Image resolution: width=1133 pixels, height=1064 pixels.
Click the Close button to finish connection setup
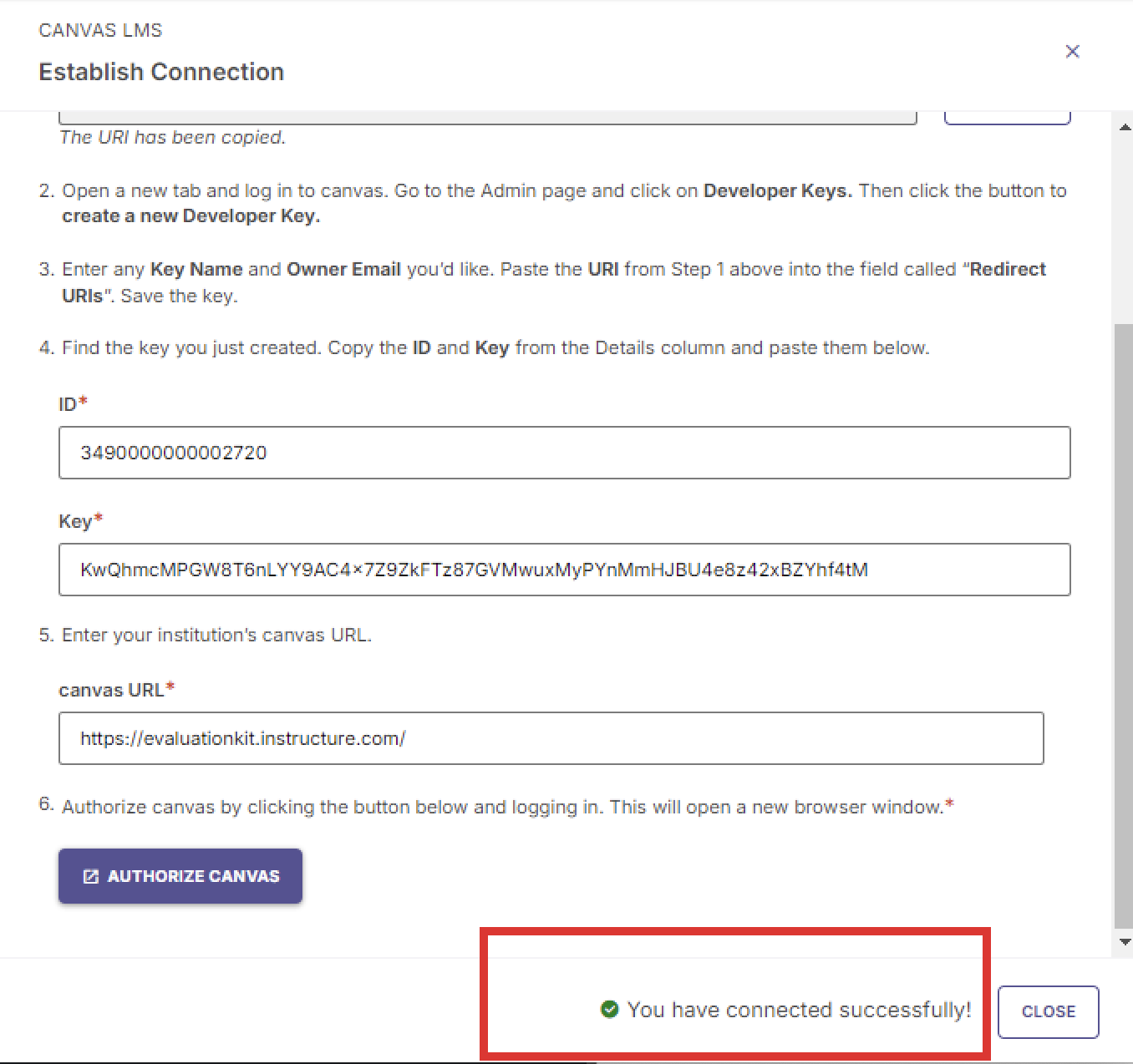click(x=1047, y=1011)
